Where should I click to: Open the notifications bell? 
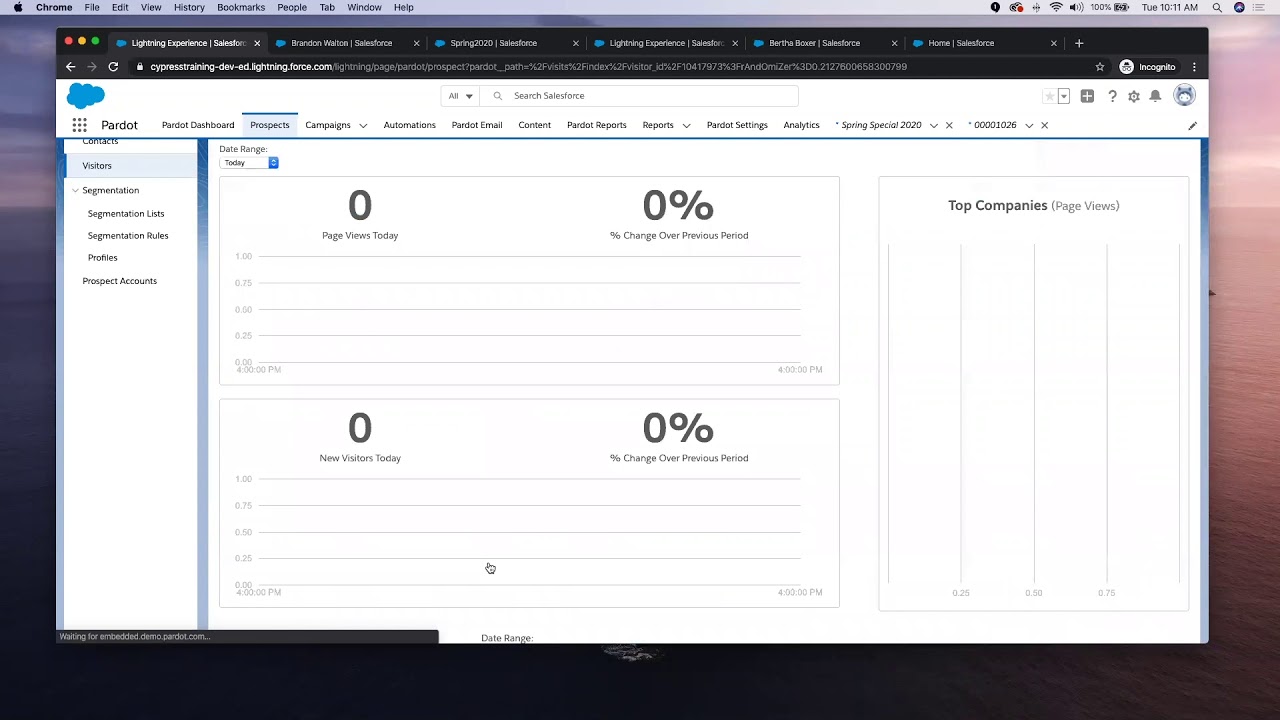1155,96
